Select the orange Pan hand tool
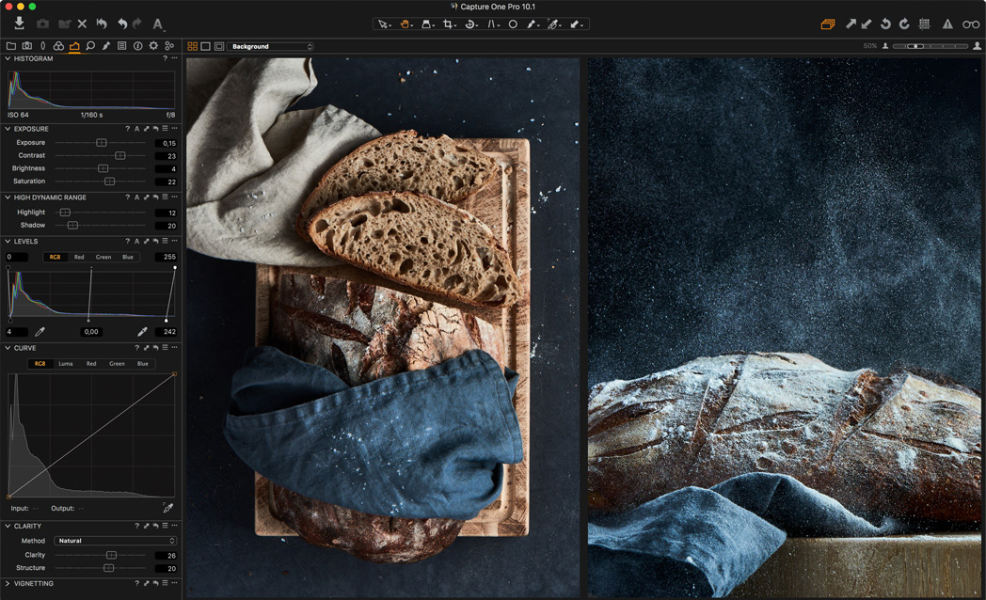 pos(406,24)
